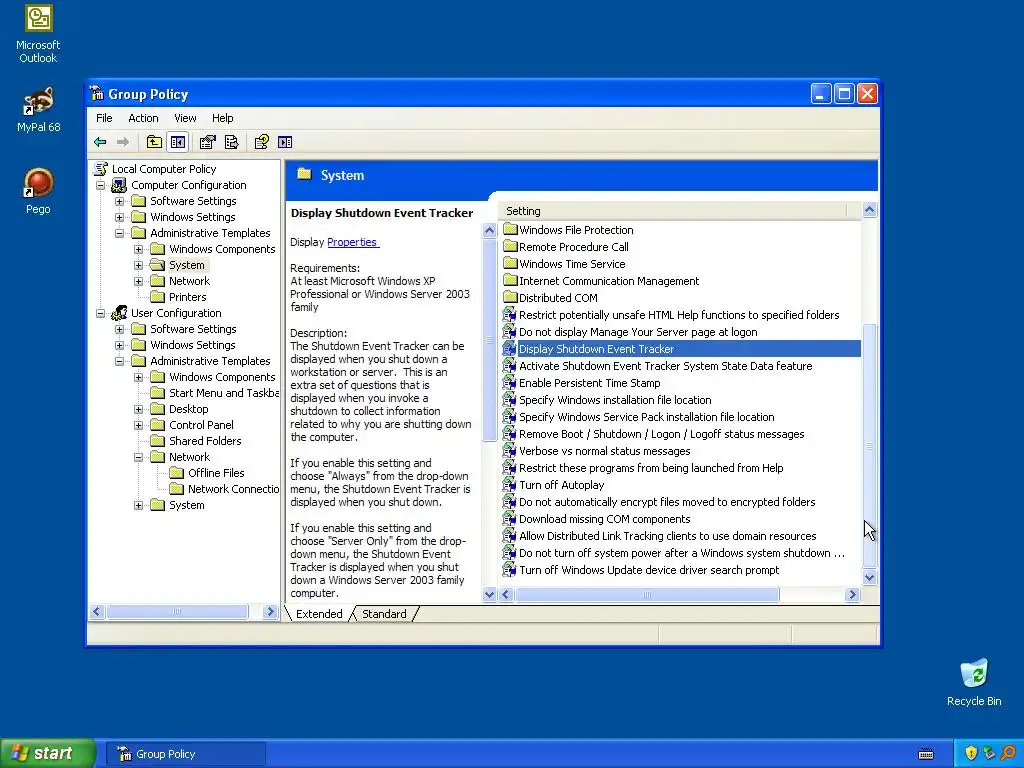Viewport: 1024px width, 768px height.
Task: Click Group Policy taskbar button
Action: (x=186, y=754)
